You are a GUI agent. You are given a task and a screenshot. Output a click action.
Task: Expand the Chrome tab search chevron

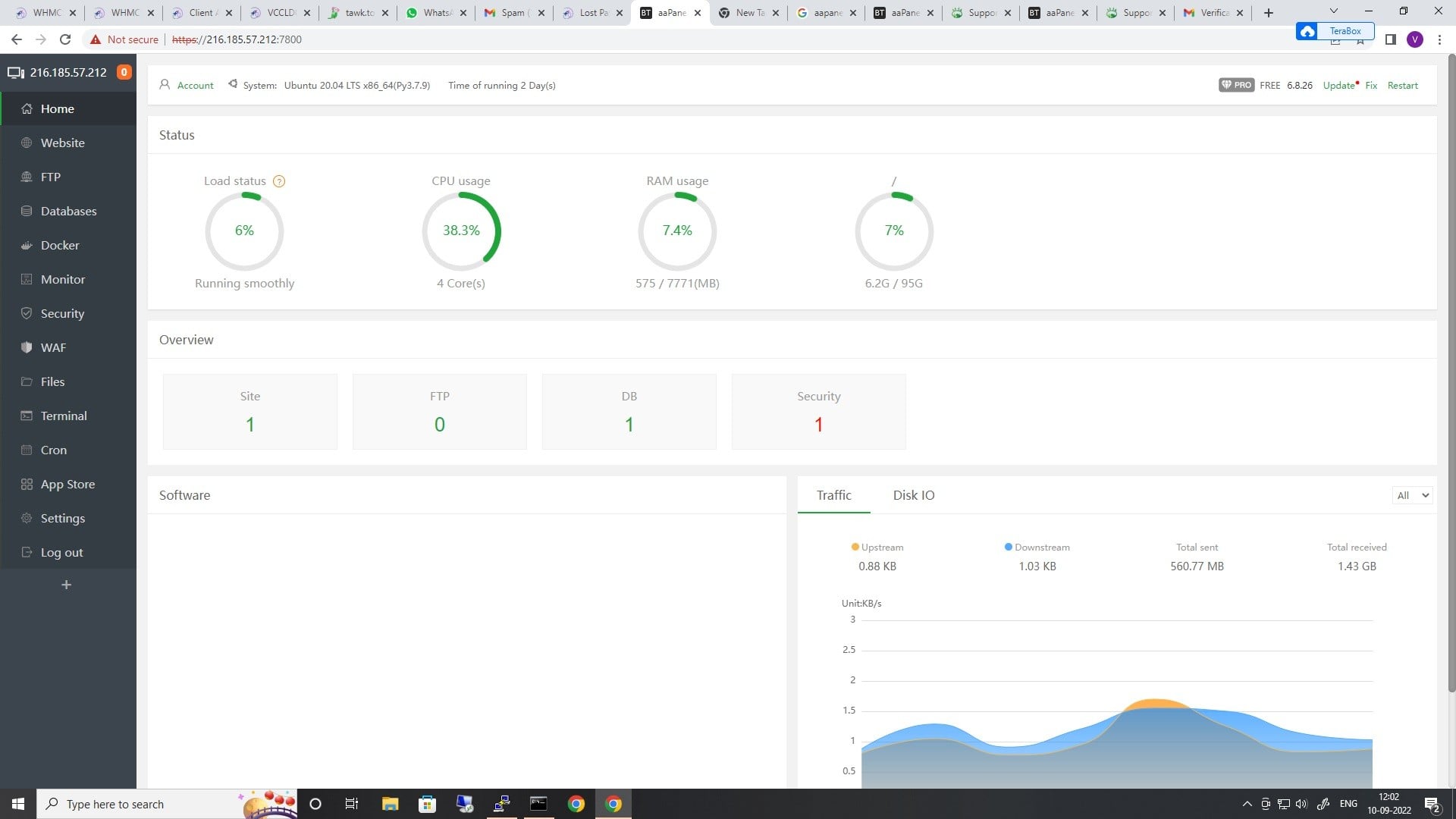click(x=1333, y=11)
